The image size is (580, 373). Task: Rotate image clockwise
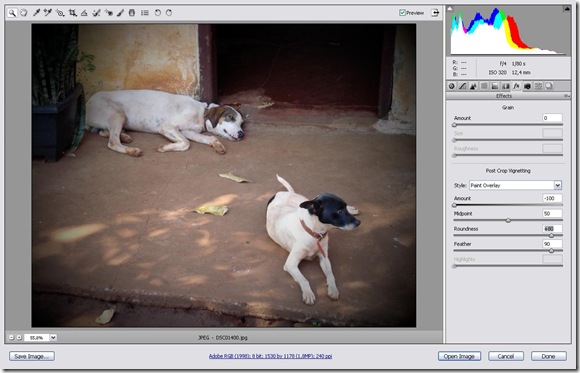pyautogui.click(x=169, y=13)
